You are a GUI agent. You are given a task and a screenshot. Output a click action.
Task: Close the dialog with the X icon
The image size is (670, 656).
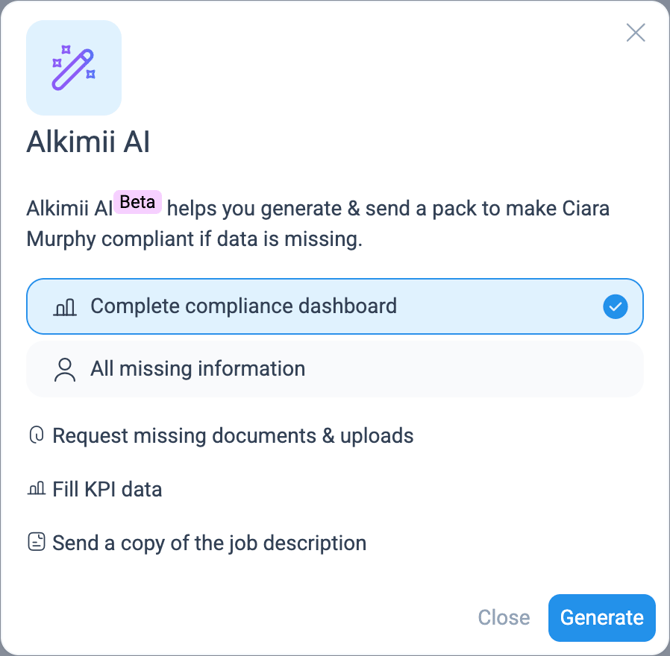point(635,33)
